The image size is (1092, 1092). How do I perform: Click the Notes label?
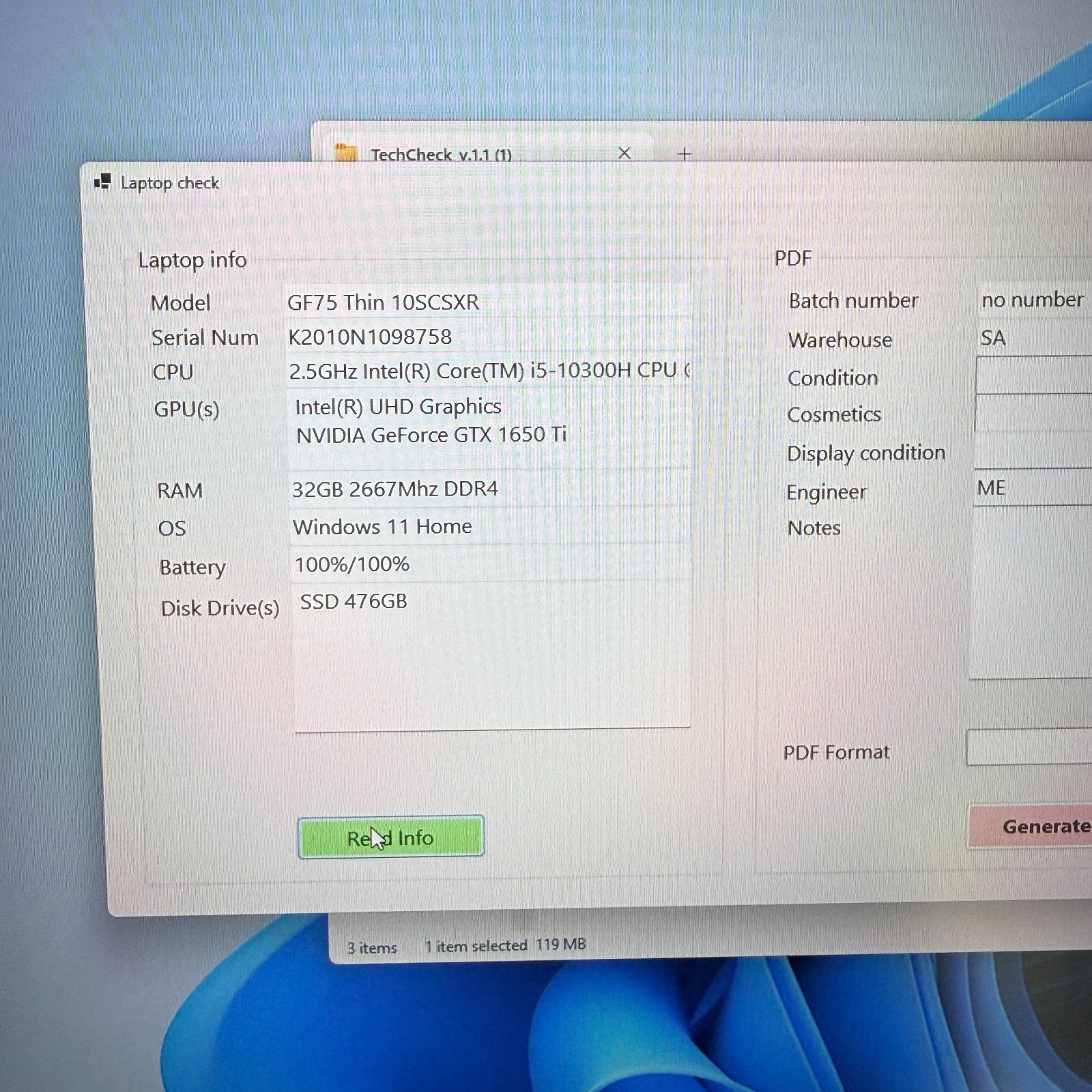pyautogui.click(x=814, y=528)
